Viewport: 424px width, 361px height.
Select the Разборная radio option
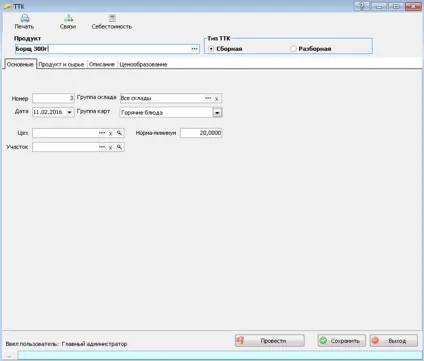[293, 49]
